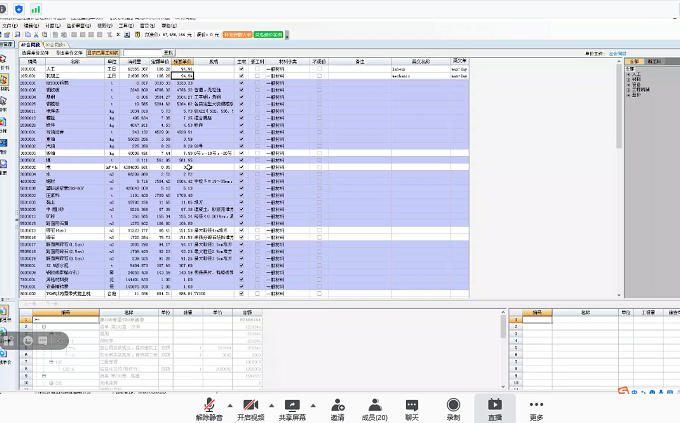Click the 查找 search button
This screenshot has height=423, width=680.
pyautogui.click(x=168, y=53)
